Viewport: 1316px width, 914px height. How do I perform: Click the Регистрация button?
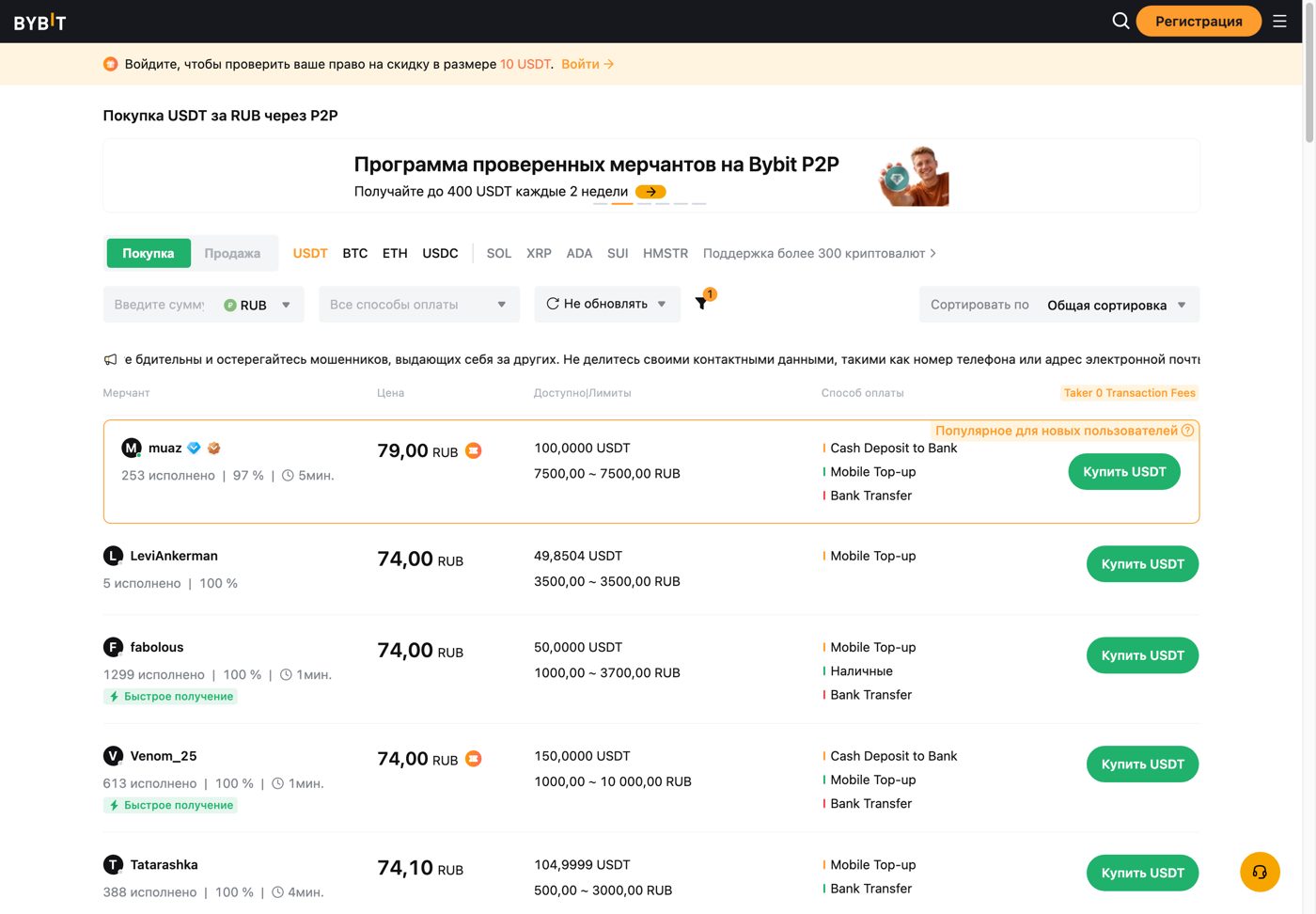point(1198,21)
